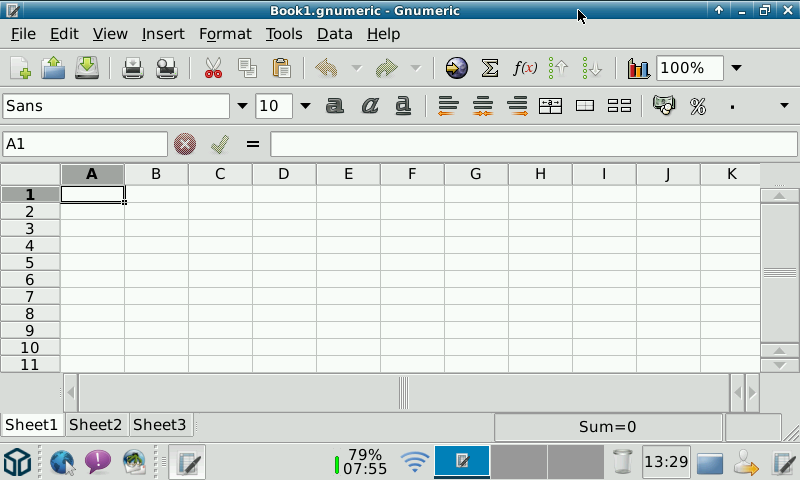Open a file using the Open icon
800x480 pixels.
pos(53,68)
